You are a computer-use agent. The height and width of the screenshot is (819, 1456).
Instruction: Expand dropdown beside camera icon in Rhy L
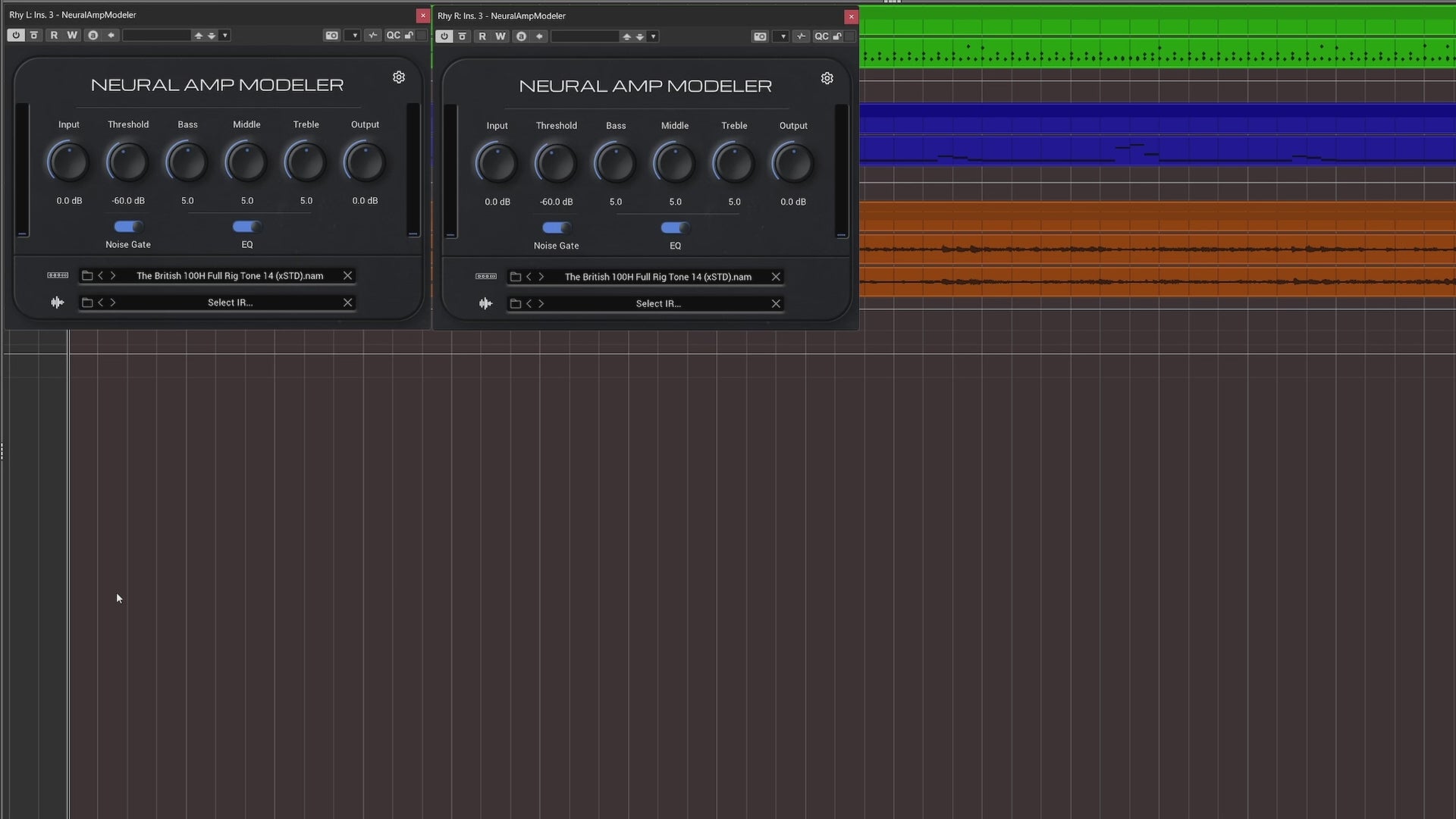[x=354, y=36]
